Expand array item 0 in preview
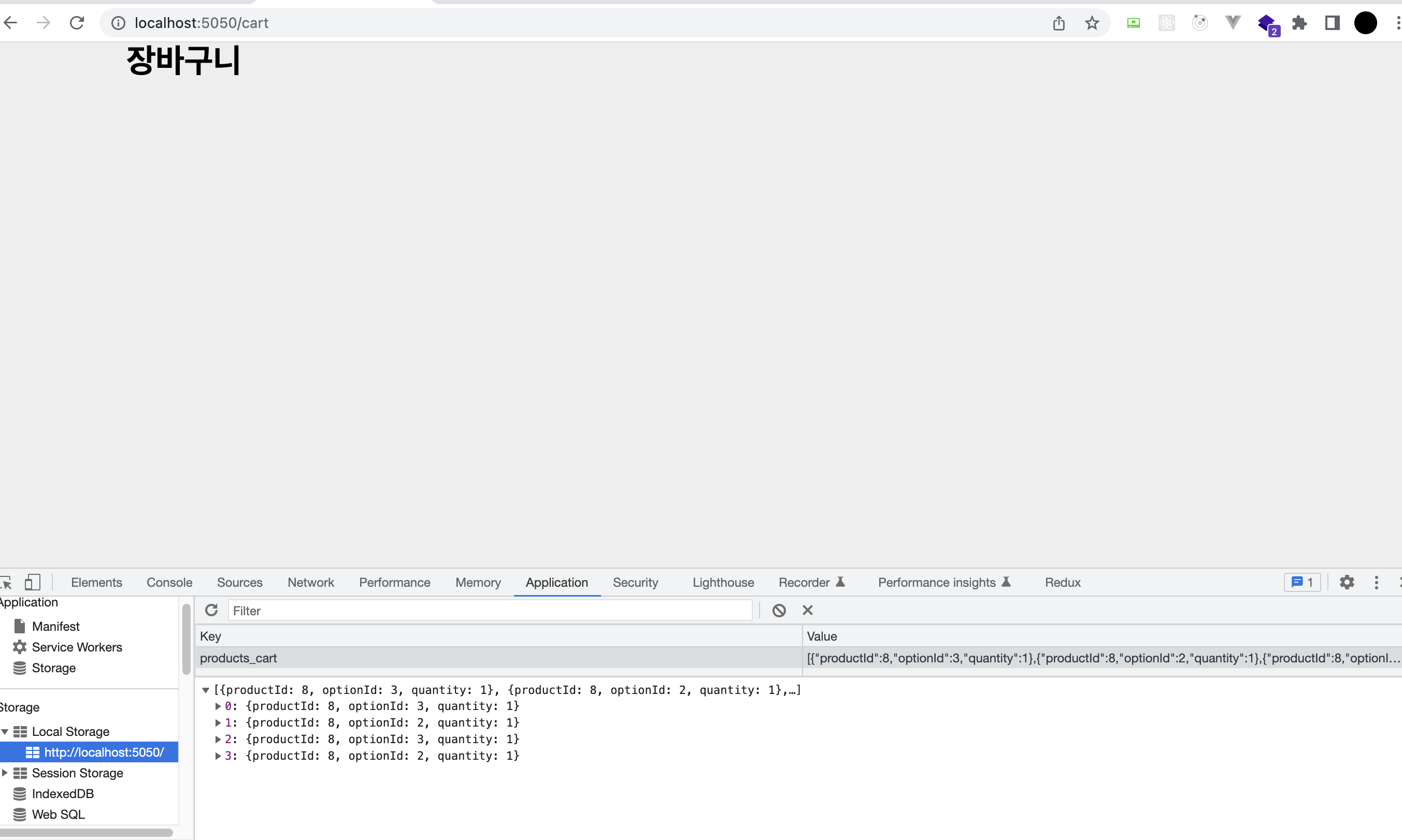Screen dimensions: 1402x840 tap(218, 706)
